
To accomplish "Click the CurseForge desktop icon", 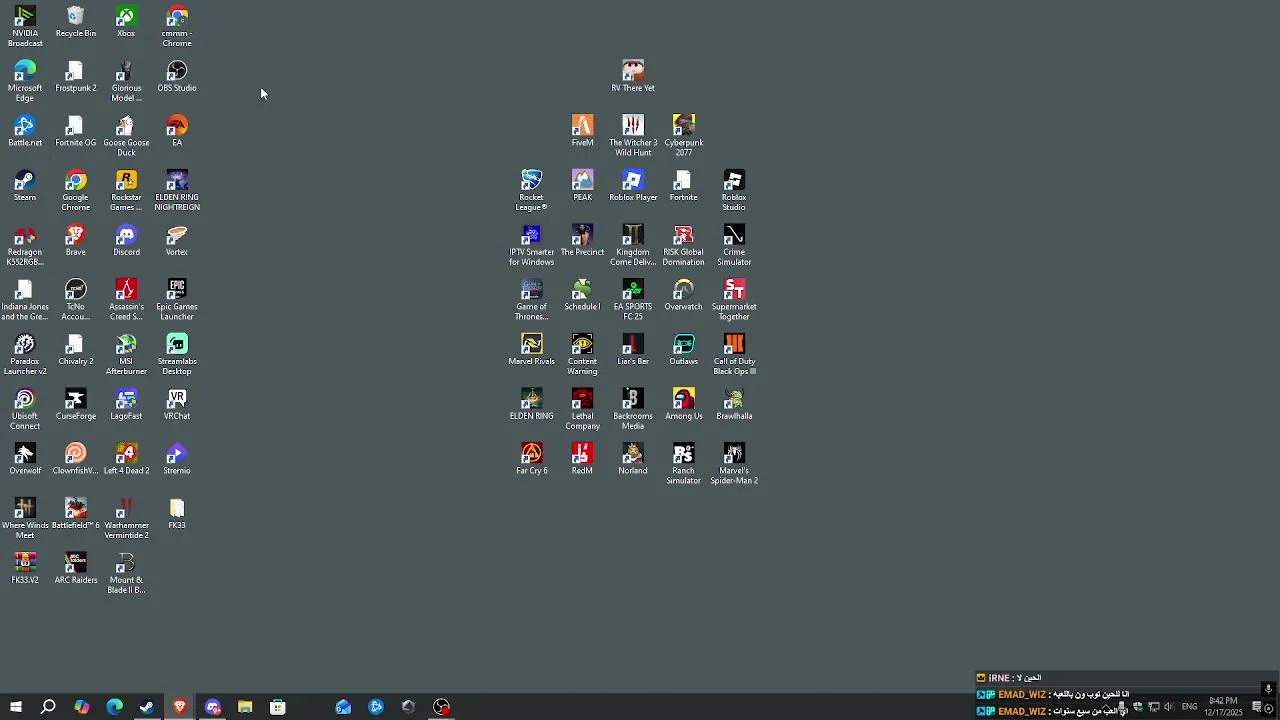I will [x=76, y=405].
